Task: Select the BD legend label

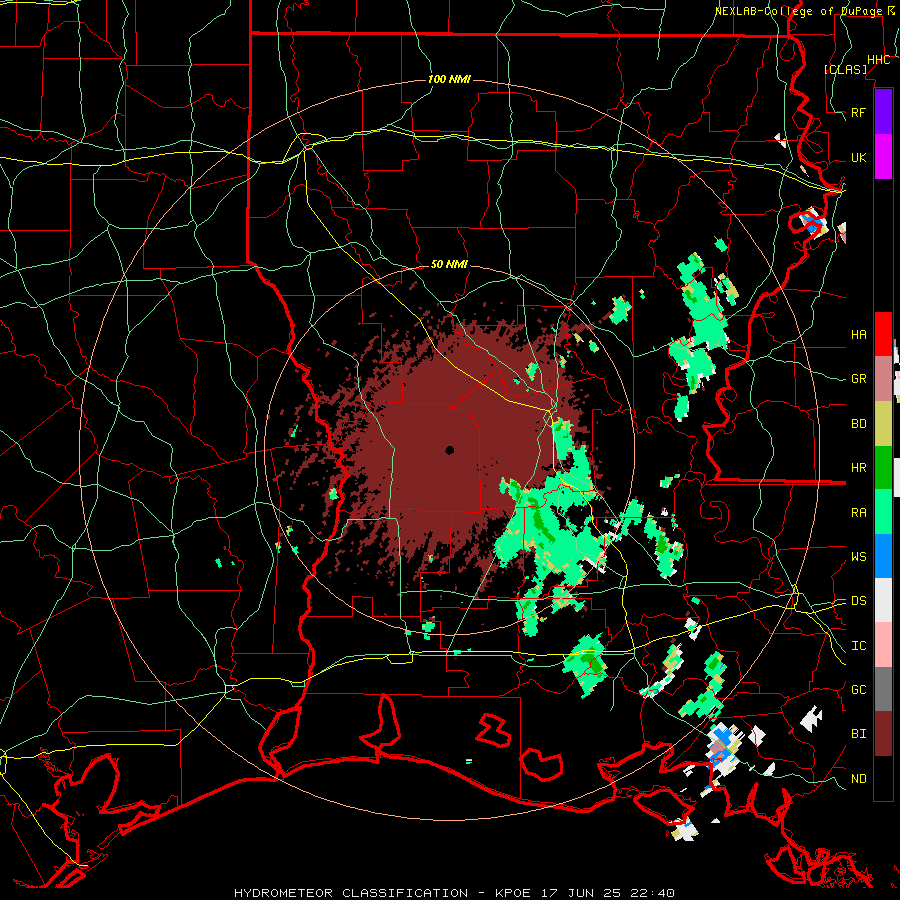Action: (x=858, y=424)
